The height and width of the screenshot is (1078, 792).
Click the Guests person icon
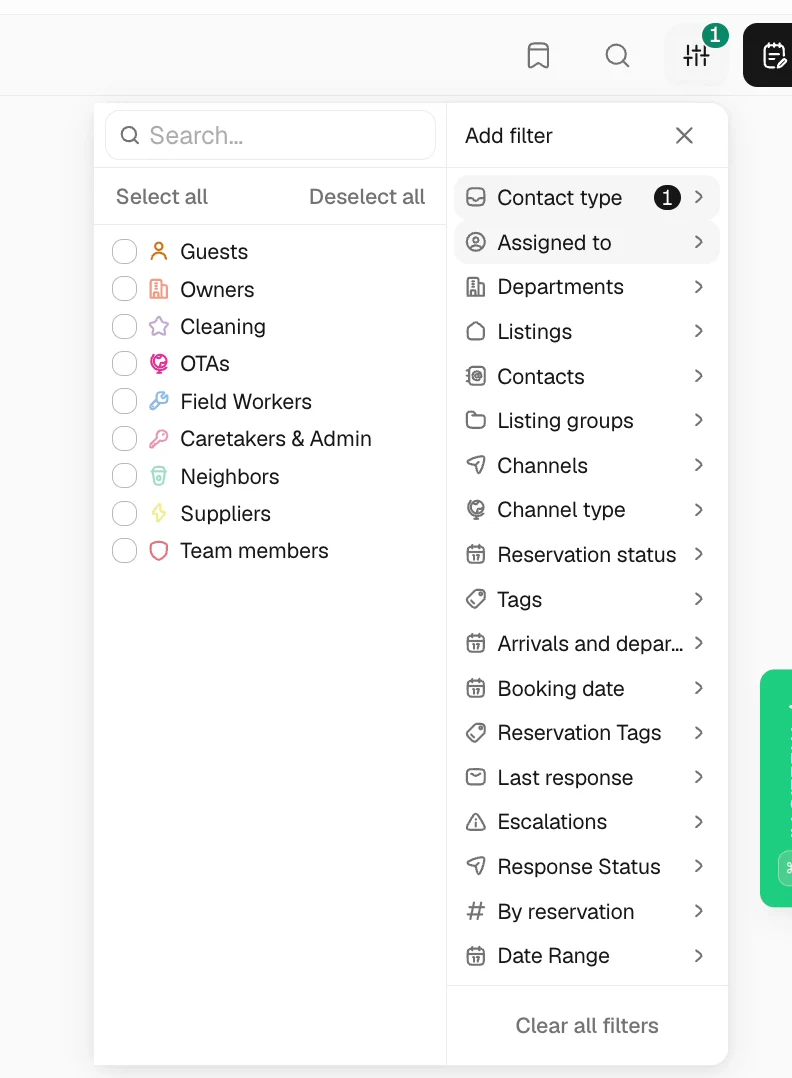[159, 252]
